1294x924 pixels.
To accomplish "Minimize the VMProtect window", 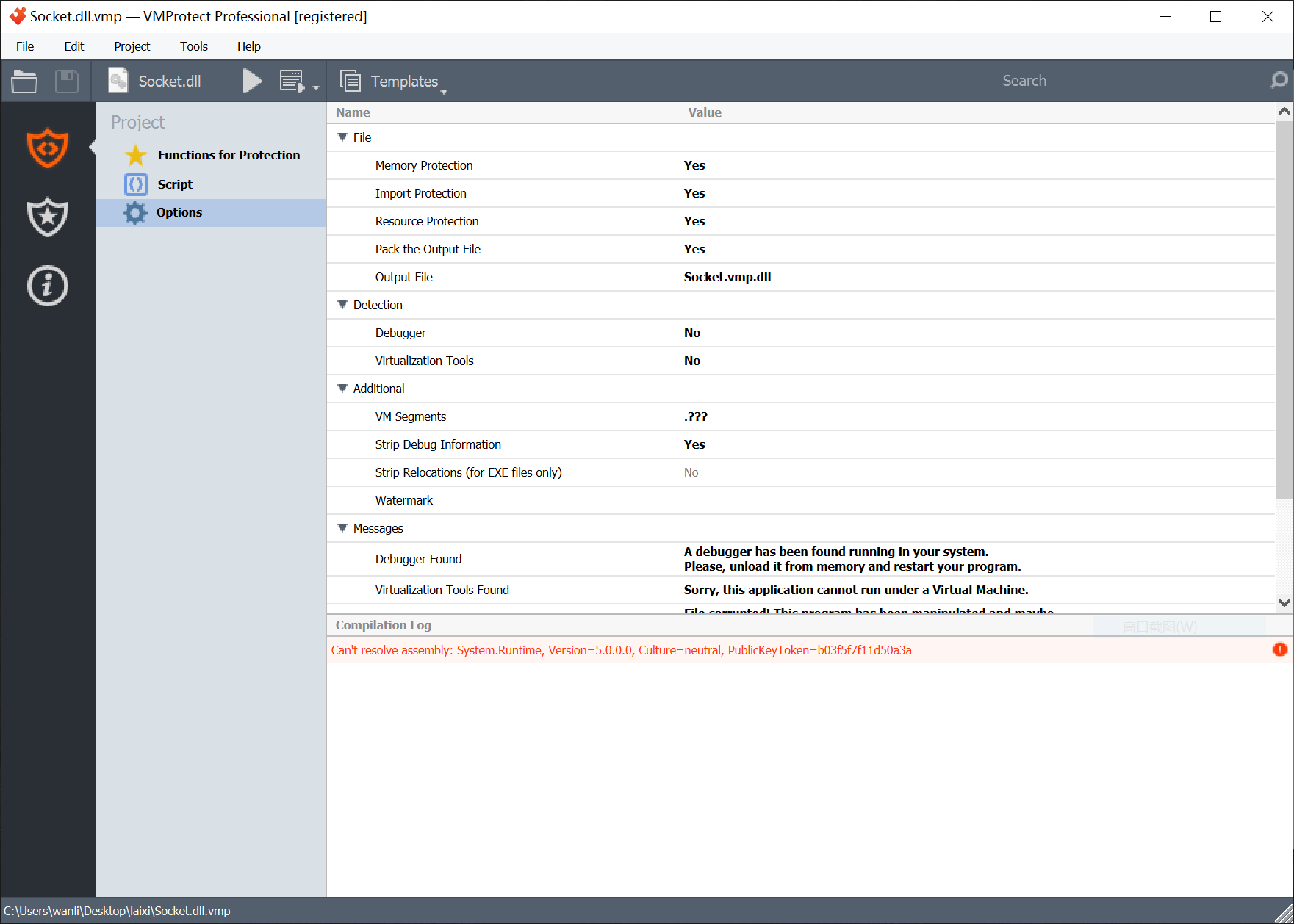I will (x=1165, y=16).
